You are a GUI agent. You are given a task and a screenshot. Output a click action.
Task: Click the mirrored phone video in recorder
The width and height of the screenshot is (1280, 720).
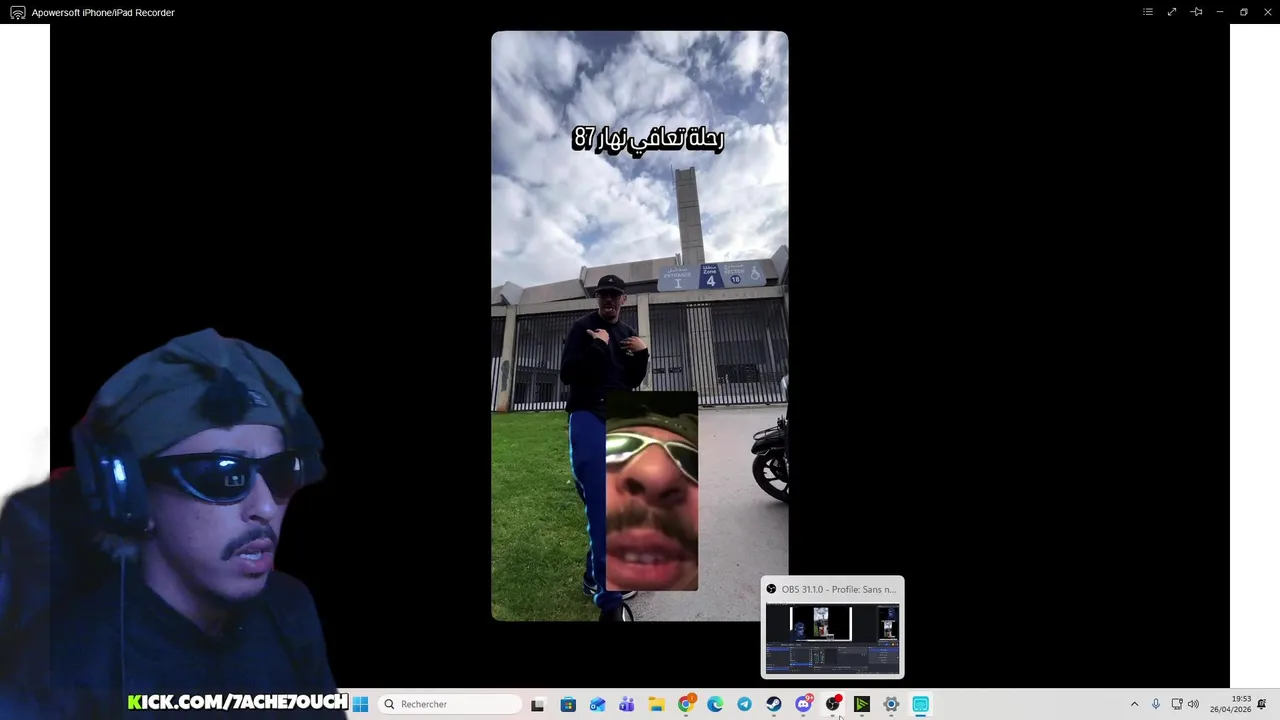(640, 326)
